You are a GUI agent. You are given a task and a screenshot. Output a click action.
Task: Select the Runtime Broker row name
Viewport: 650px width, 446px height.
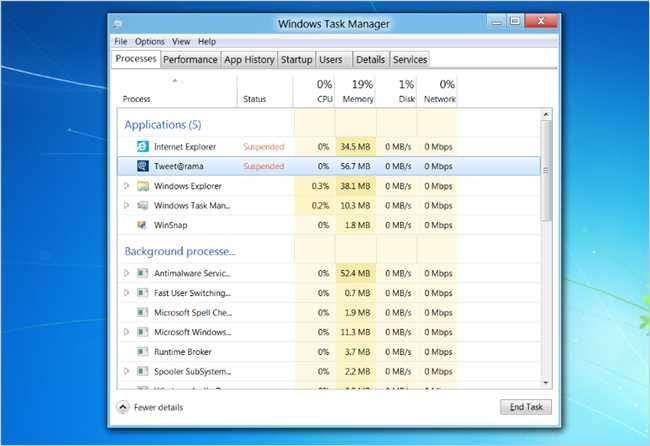point(182,352)
